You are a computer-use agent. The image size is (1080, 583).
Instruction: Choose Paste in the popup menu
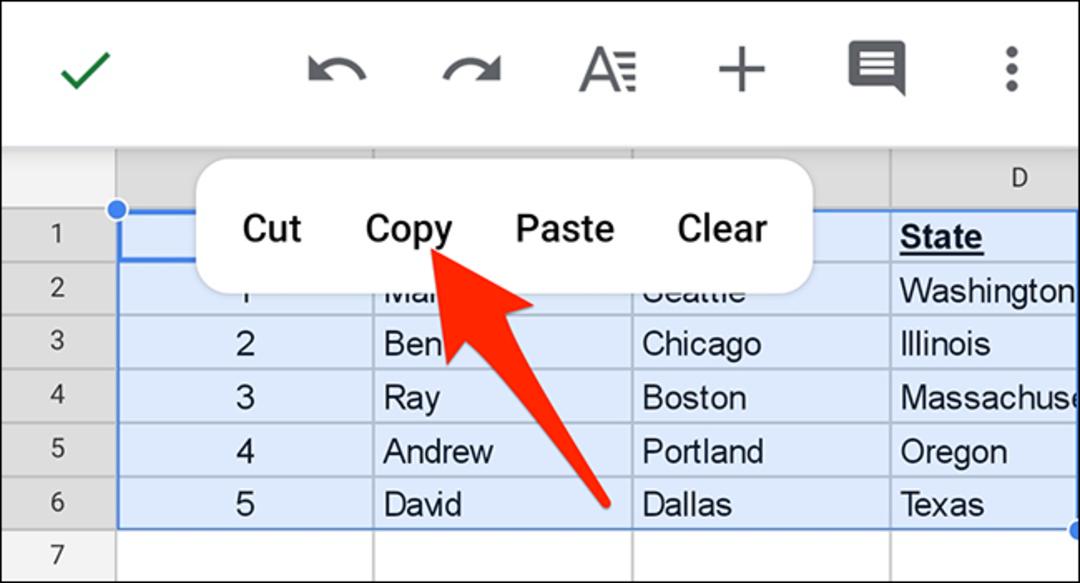coord(565,228)
